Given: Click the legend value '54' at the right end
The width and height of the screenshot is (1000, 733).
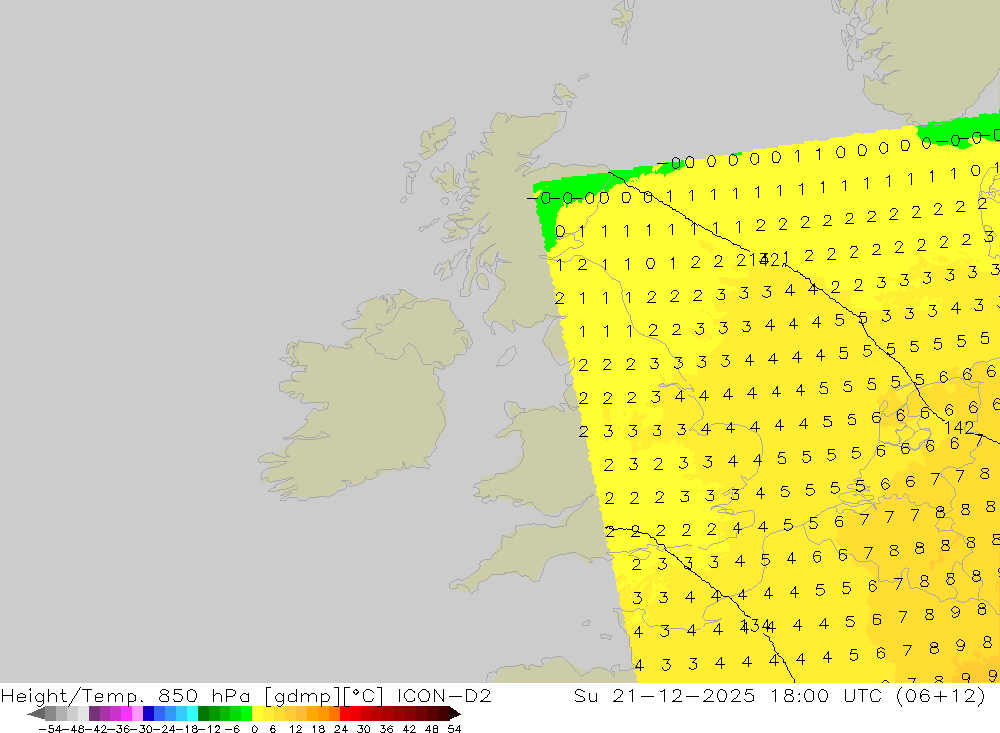Looking at the screenshot, I should 454,729.
